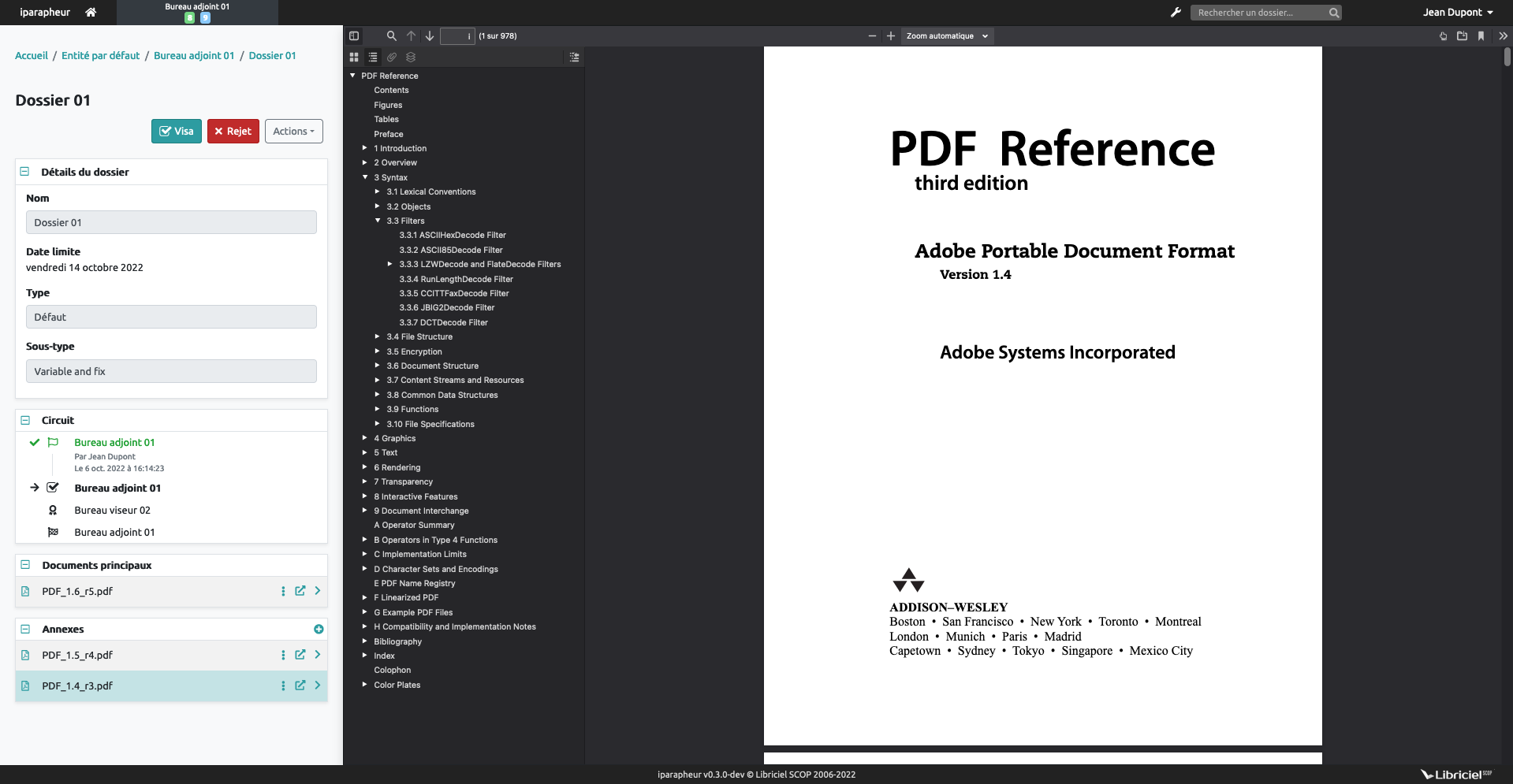This screenshot has height=784, width=1513.
Task: Display PDF_1.6_r5.pdf with chevron arrow
Action: 318,591
